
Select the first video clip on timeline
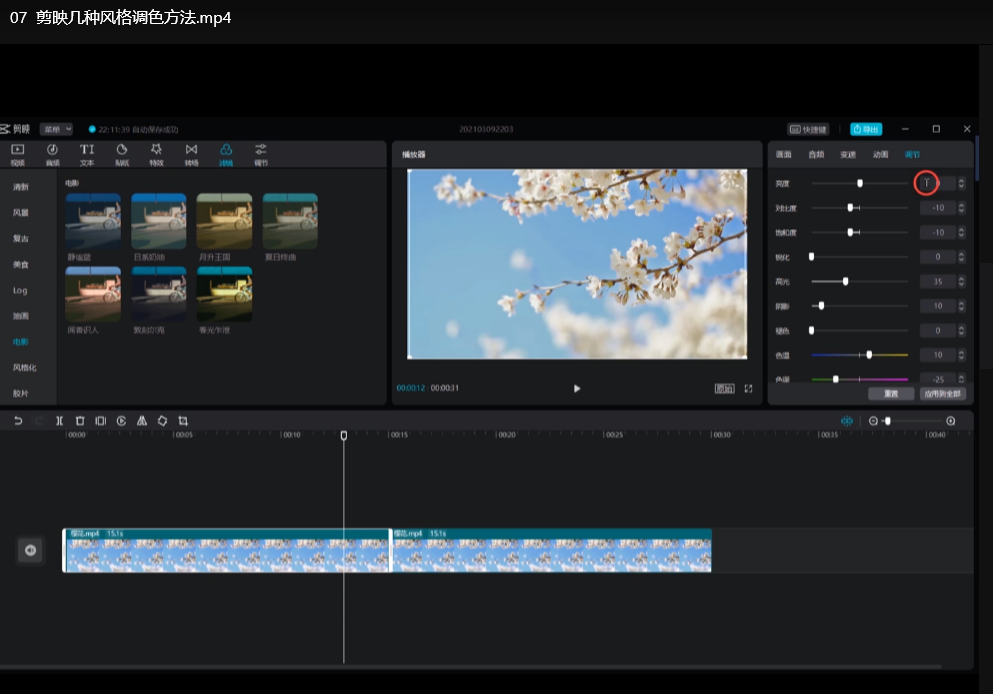227,550
